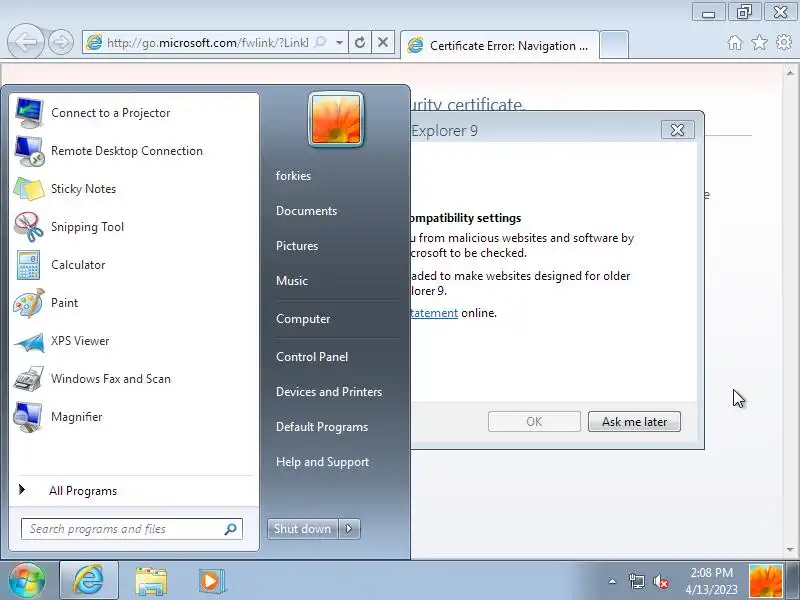Expand the Shut down options arrow
800x600 pixels.
point(349,529)
